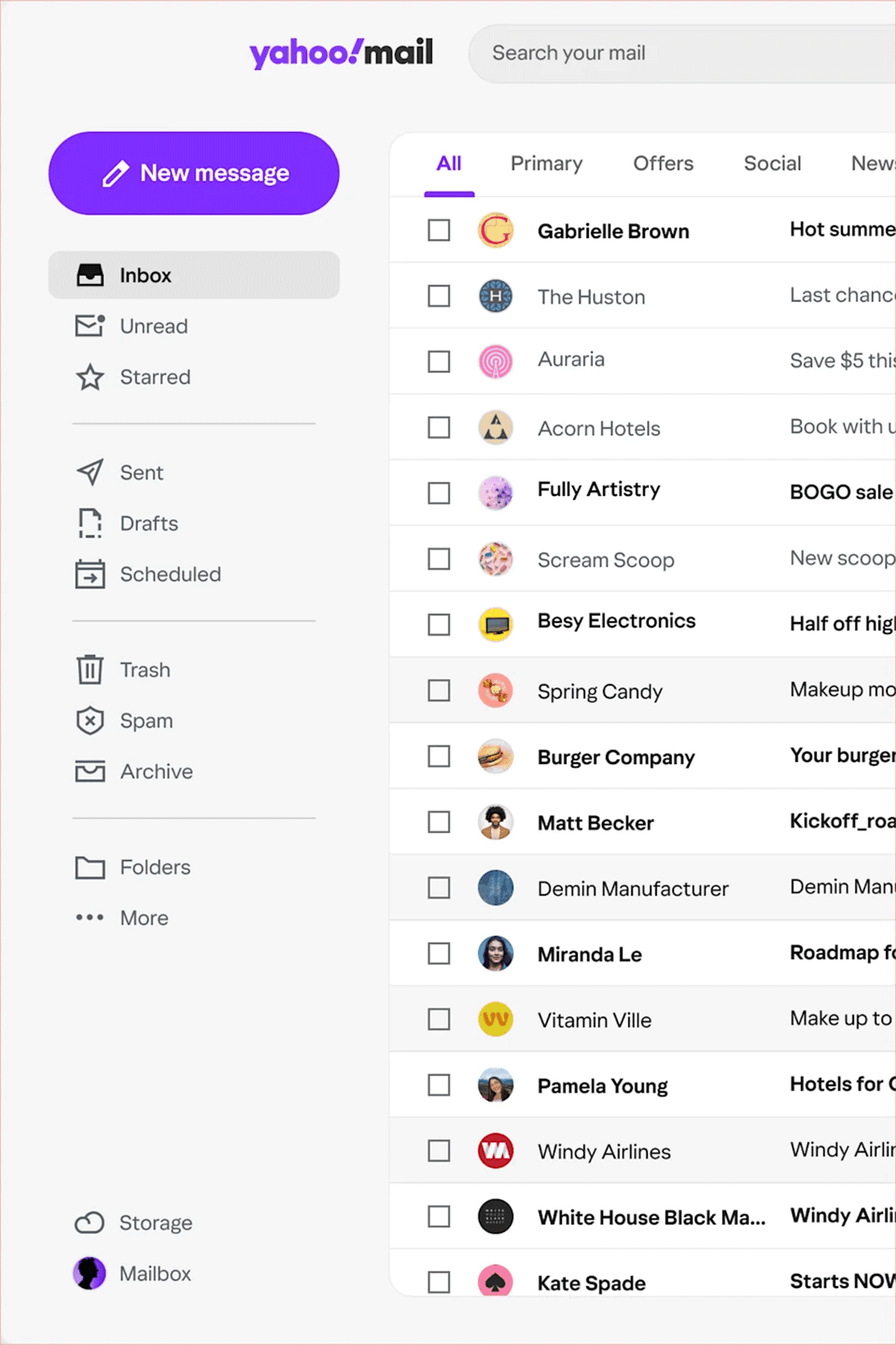This screenshot has width=896, height=1345.
Task: Open the Miranda Le email
Action: [643, 954]
